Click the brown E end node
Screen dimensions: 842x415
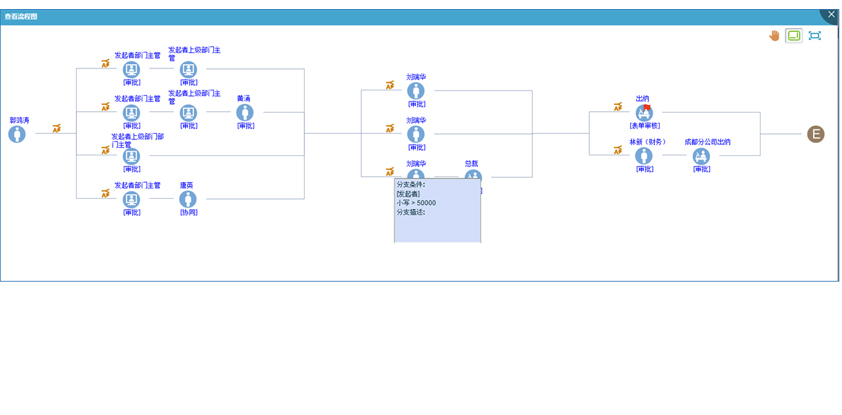pos(816,134)
